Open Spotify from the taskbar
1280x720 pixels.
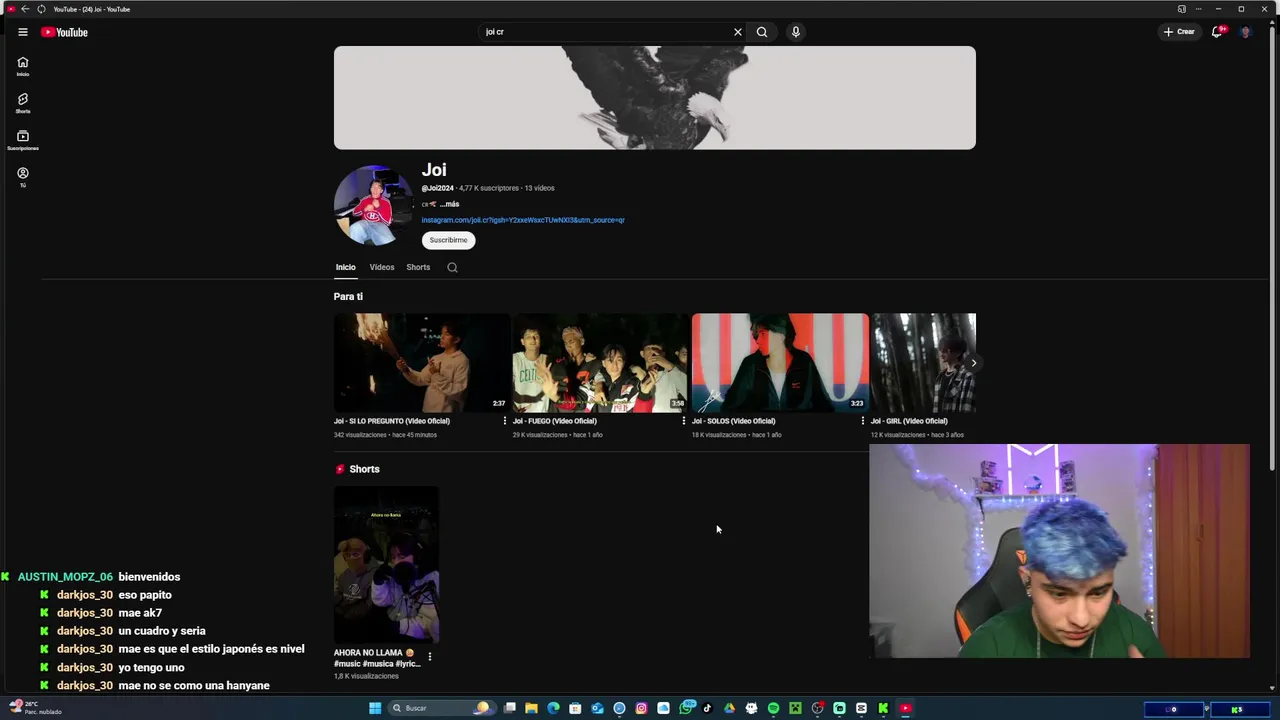(773, 708)
